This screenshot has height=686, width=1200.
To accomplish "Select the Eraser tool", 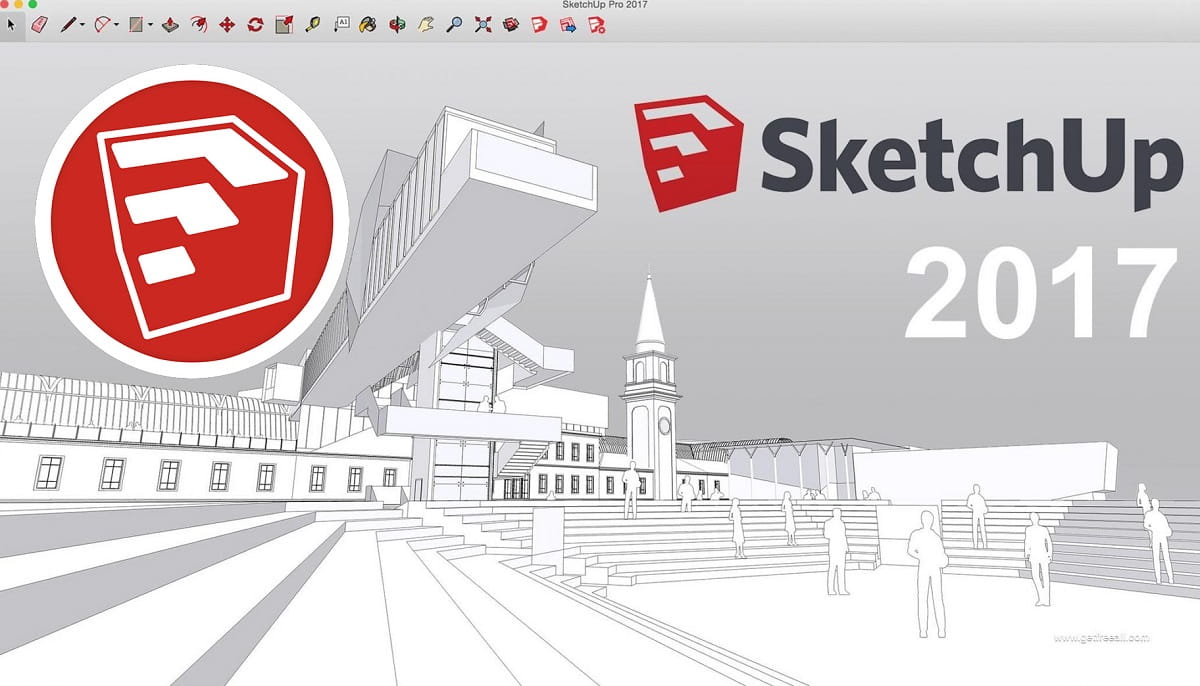I will point(40,23).
